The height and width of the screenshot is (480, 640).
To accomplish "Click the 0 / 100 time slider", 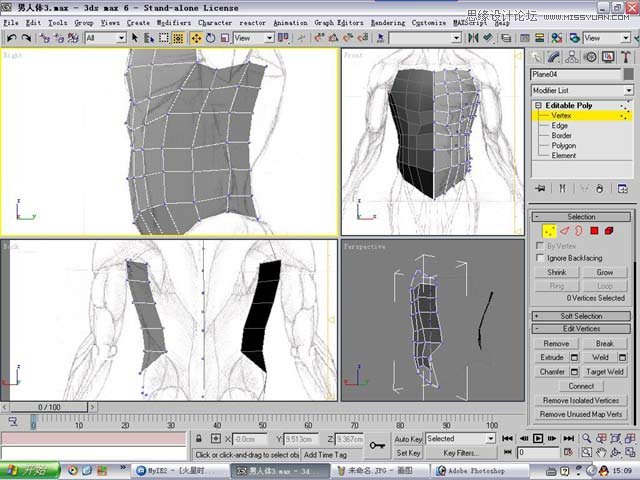I will [x=49, y=408].
